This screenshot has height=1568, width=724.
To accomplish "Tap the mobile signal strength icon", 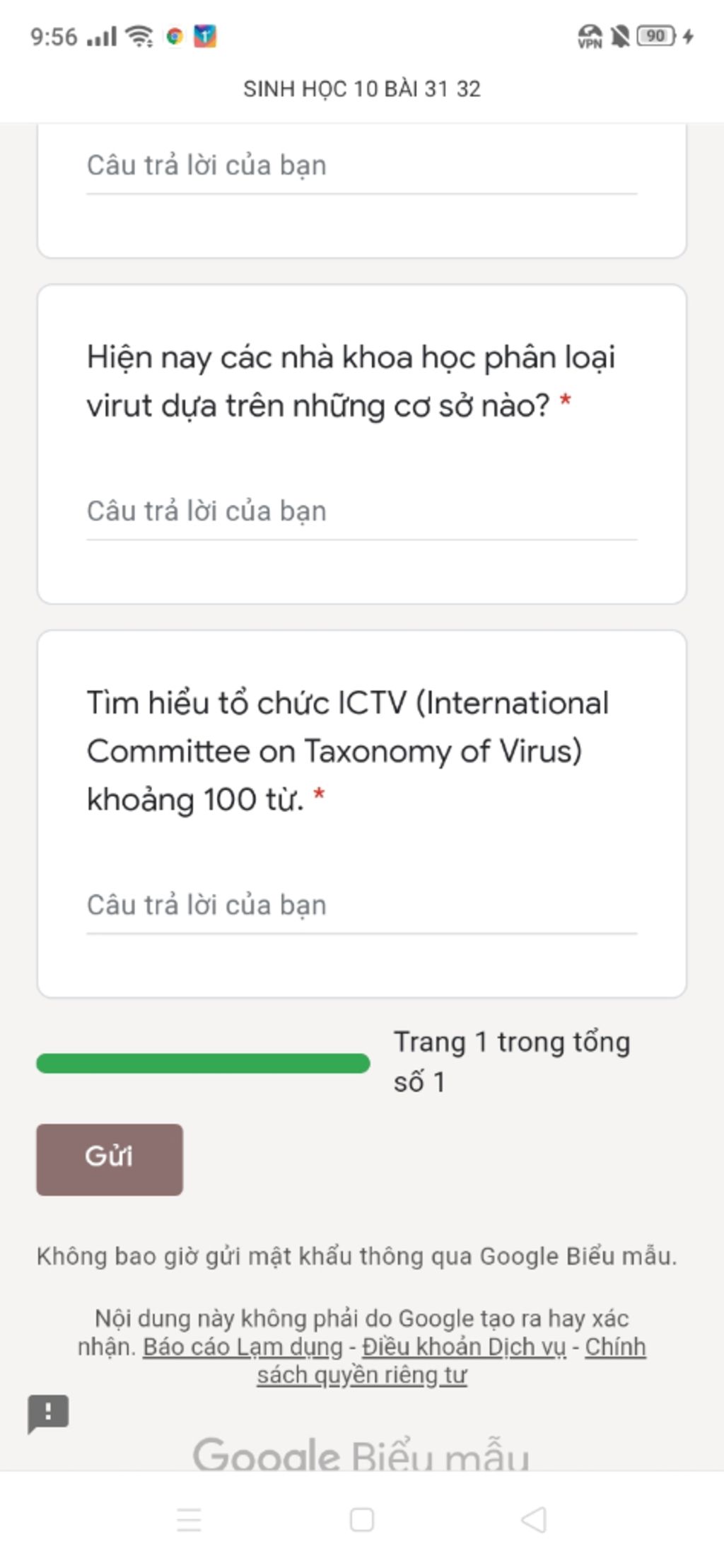I will (x=102, y=37).
